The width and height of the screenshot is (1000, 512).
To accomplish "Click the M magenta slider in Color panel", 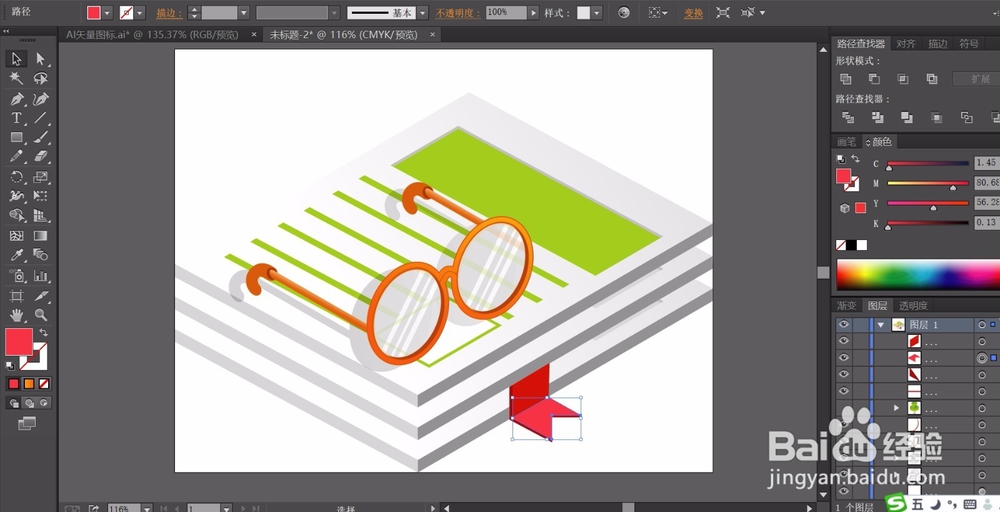I will pos(928,184).
